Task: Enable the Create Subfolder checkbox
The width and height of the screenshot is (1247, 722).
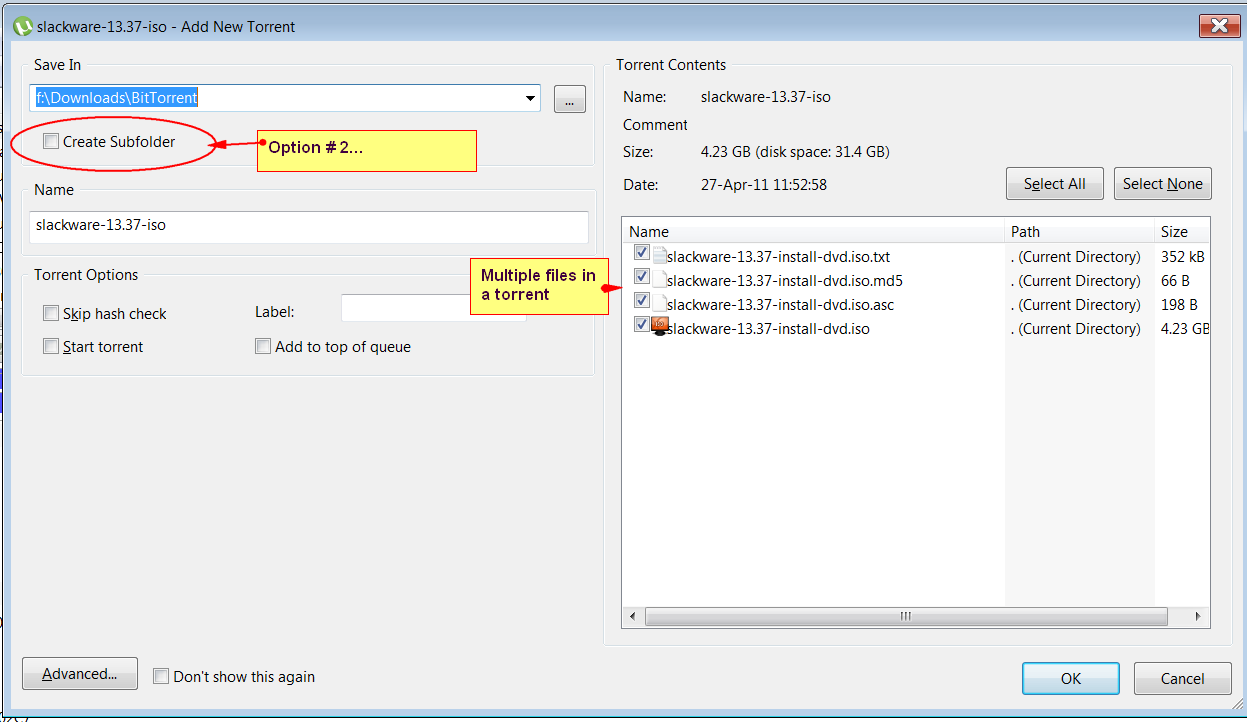Action: pyautogui.click(x=51, y=142)
